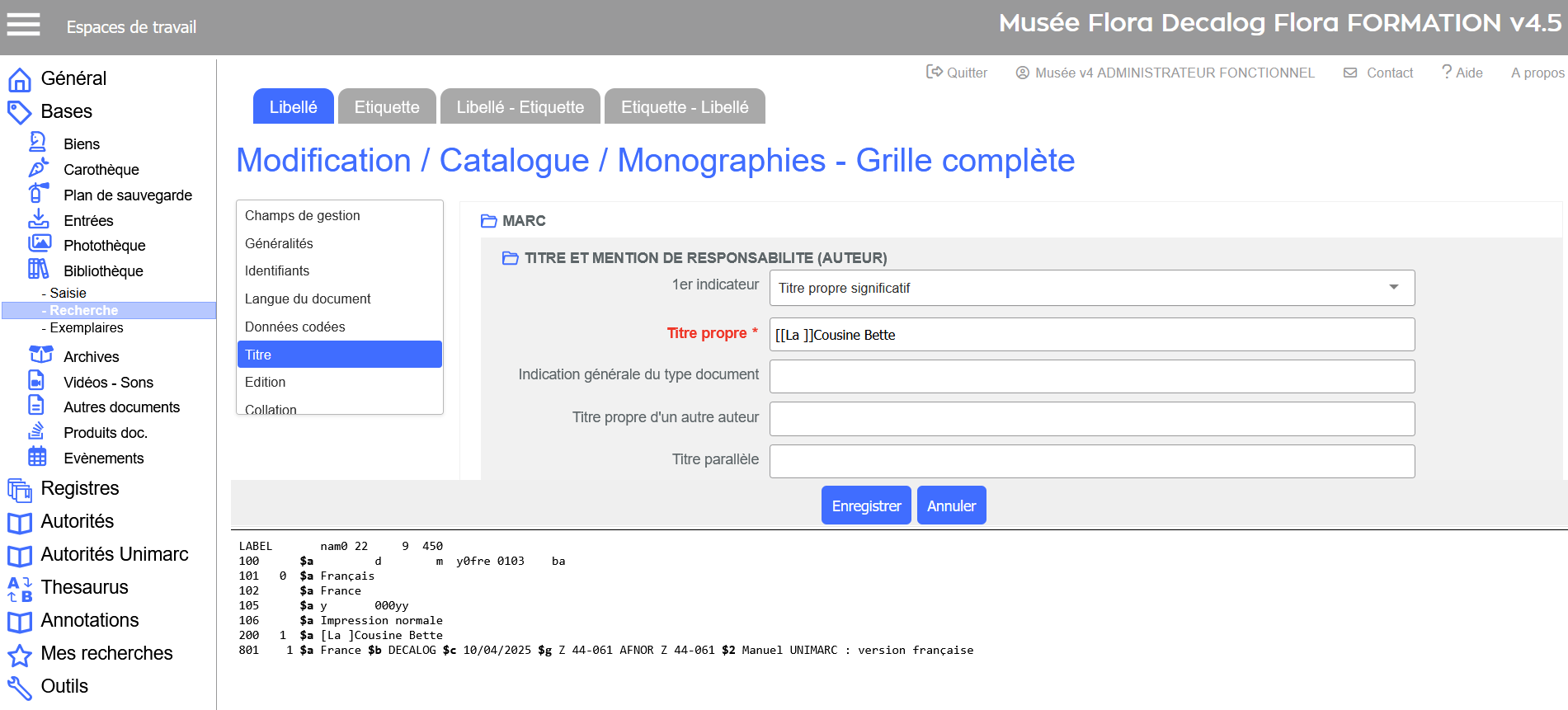Switch to the Etiquette tab
Image resolution: width=1568 pixels, height=710 pixels.
coord(387,107)
